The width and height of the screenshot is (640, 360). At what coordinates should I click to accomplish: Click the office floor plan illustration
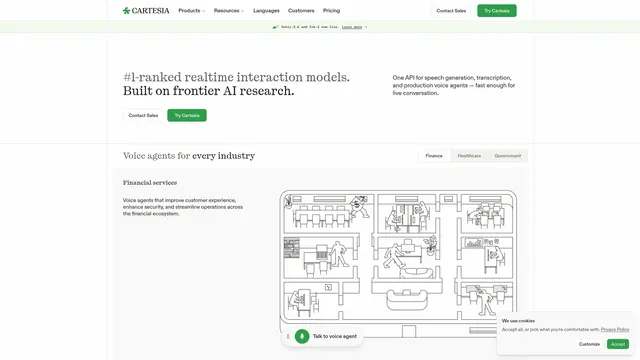tap(398, 263)
